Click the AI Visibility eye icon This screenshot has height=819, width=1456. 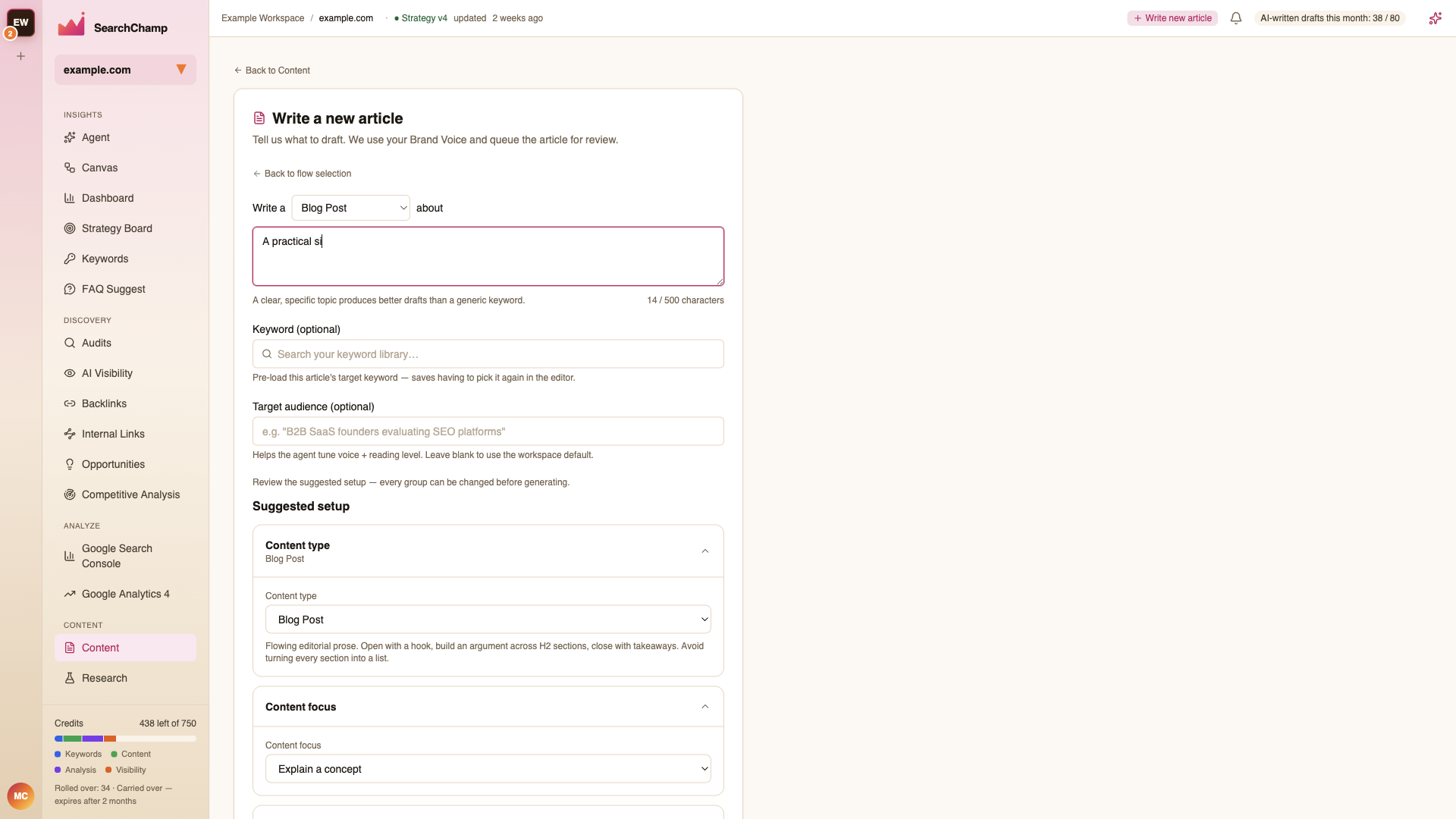(x=70, y=373)
